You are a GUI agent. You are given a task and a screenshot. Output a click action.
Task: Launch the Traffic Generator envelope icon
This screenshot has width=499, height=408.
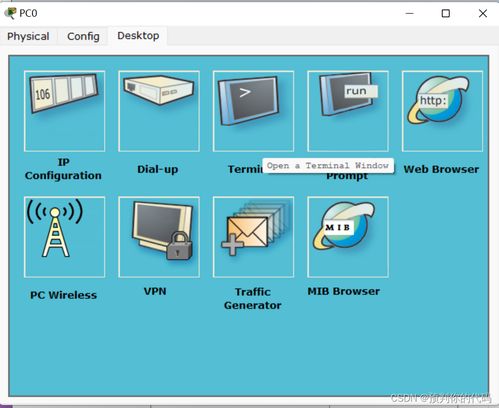click(253, 237)
